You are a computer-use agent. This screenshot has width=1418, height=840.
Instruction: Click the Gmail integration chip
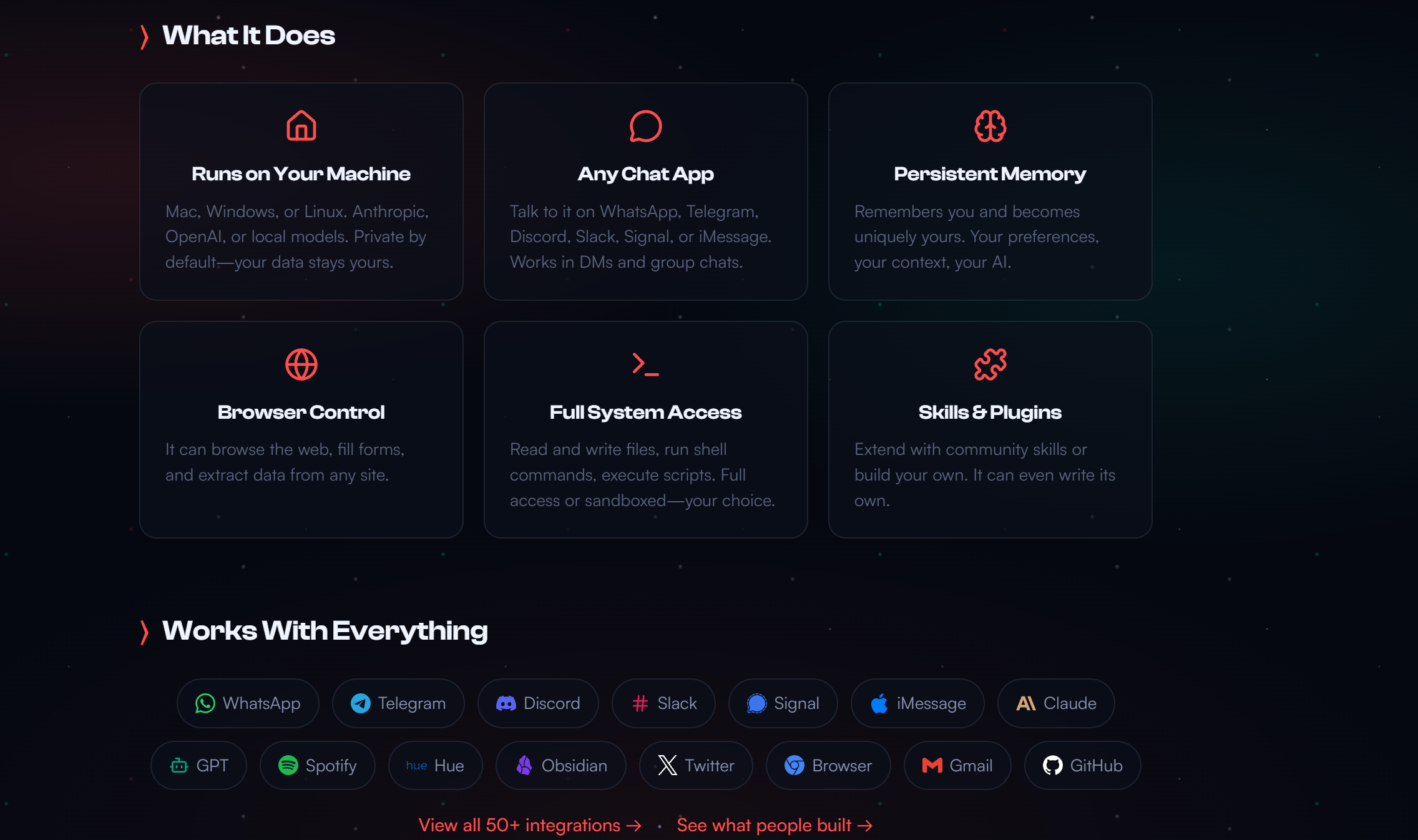pos(957,766)
